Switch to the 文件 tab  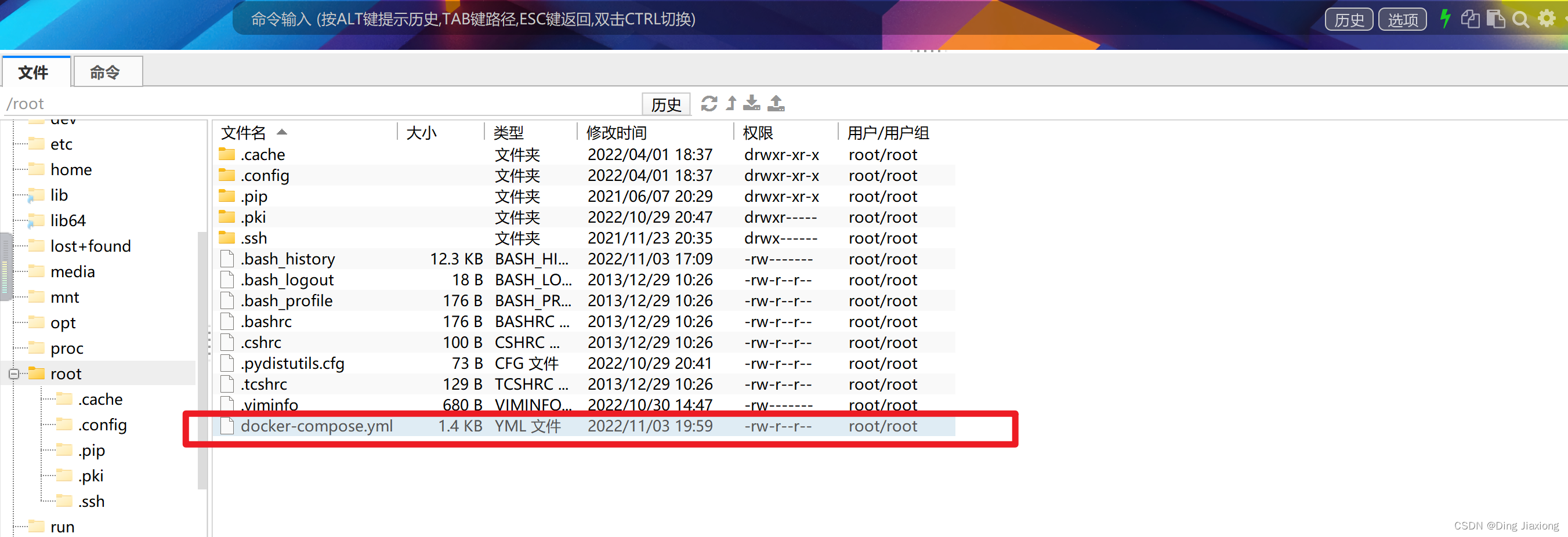(x=36, y=72)
